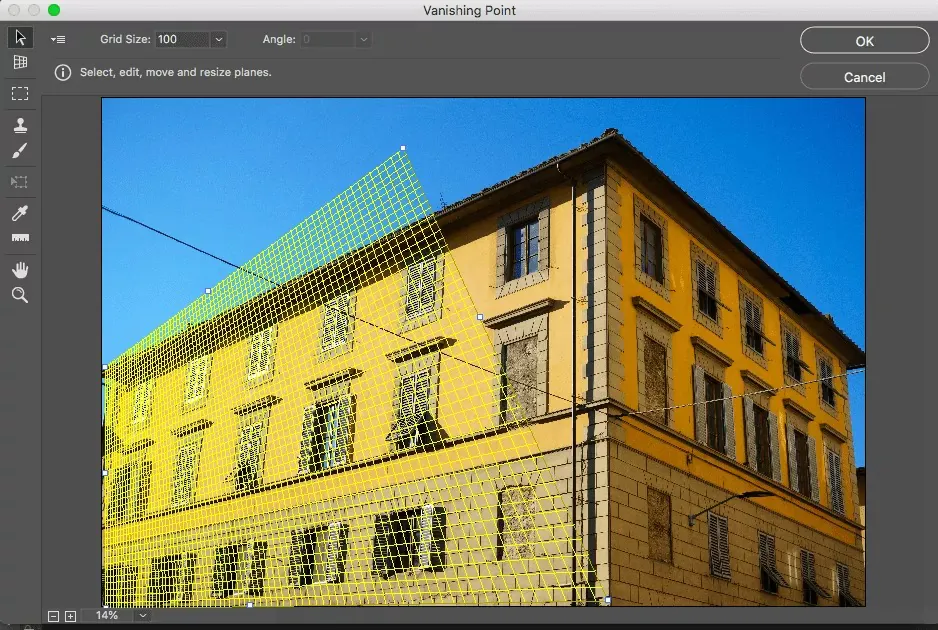938x630 pixels.
Task: Activate the Hand tool
Action: coord(20,270)
